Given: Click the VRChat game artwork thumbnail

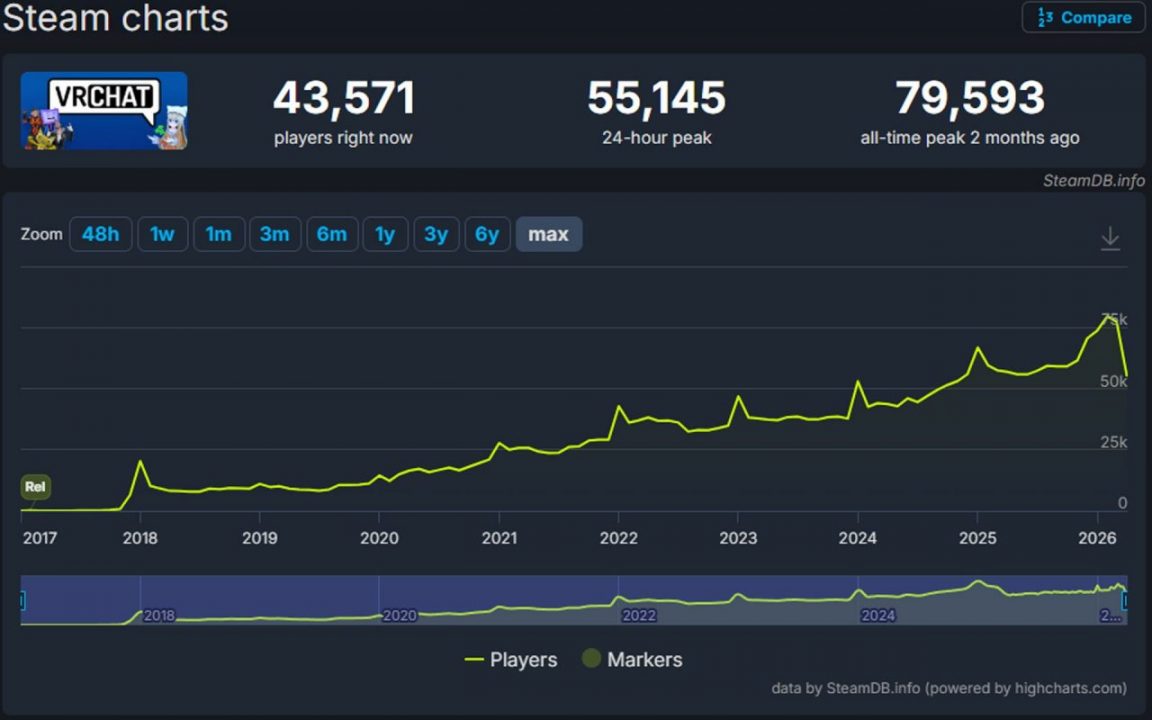Looking at the screenshot, I should tap(103, 111).
